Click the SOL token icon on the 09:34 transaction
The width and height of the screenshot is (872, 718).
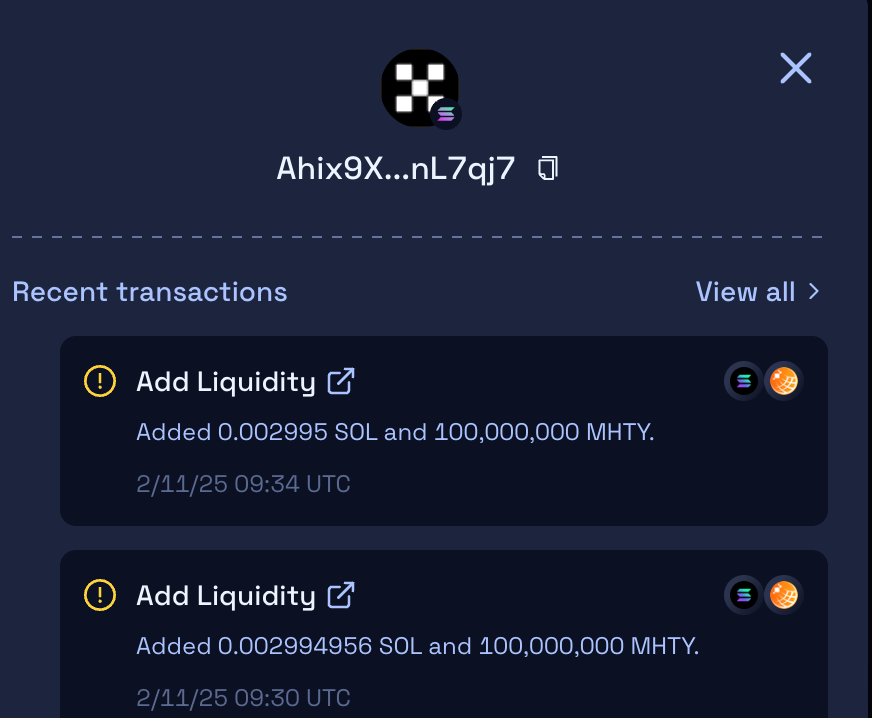pyautogui.click(x=743, y=381)
